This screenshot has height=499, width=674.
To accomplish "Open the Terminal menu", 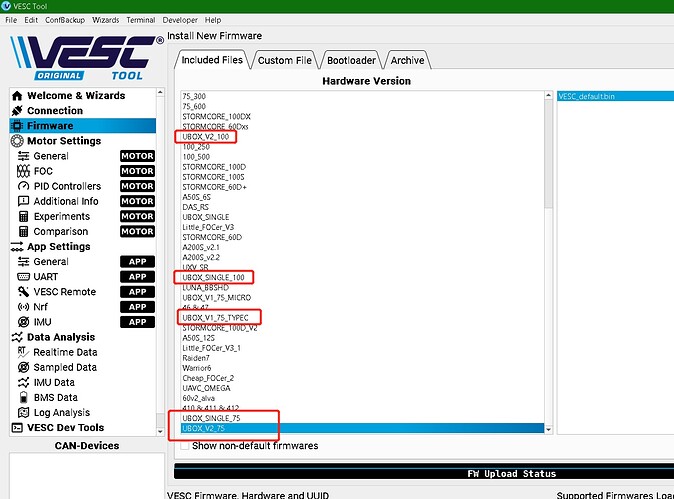I will [x=141, y=20].
